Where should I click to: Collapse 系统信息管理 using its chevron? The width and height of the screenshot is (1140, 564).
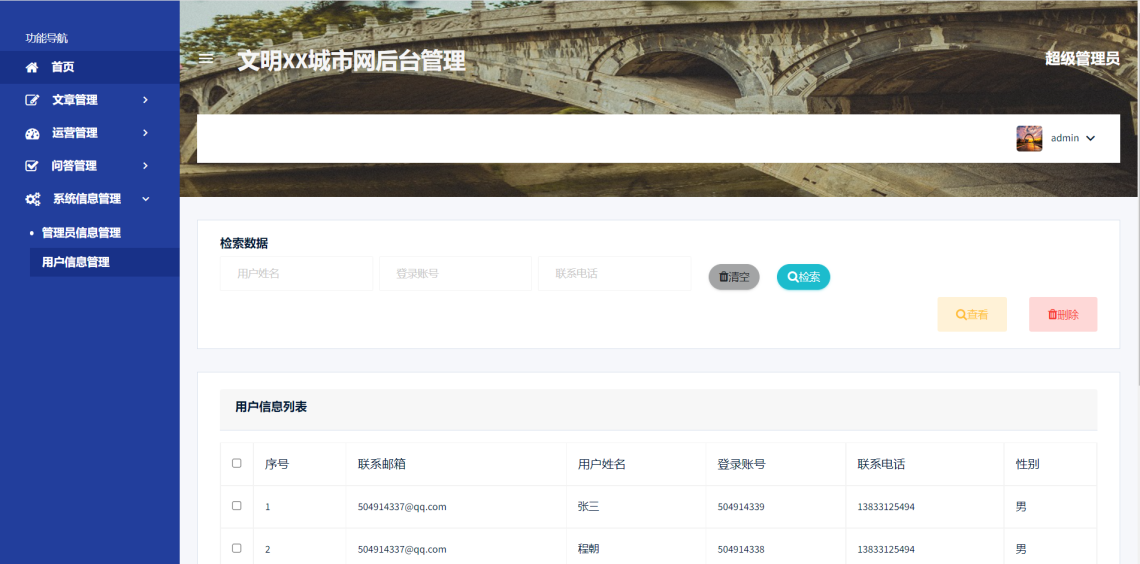pyautogui.click(x=145, y=198)
